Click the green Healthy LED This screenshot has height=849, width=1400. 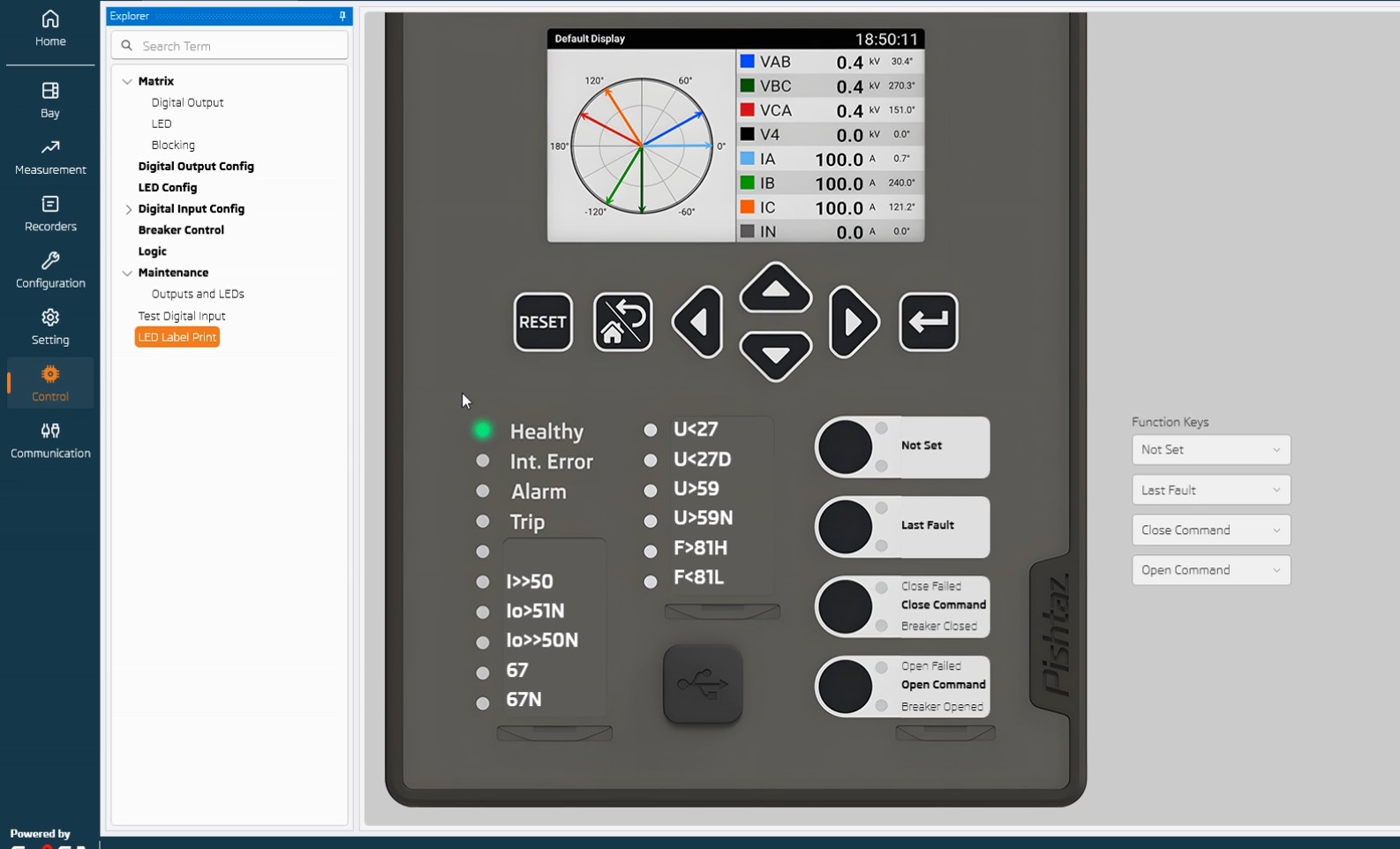tap(482, 430)
